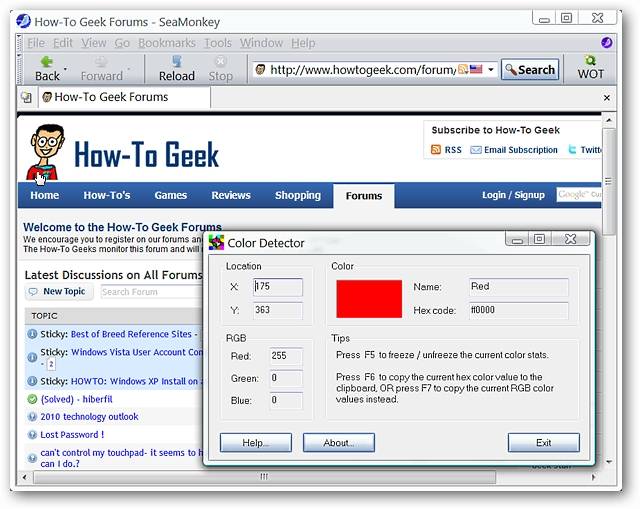Click the site favicon in the URL field
Viewport: 640px width, 509px height.
(x=260, y=69)
